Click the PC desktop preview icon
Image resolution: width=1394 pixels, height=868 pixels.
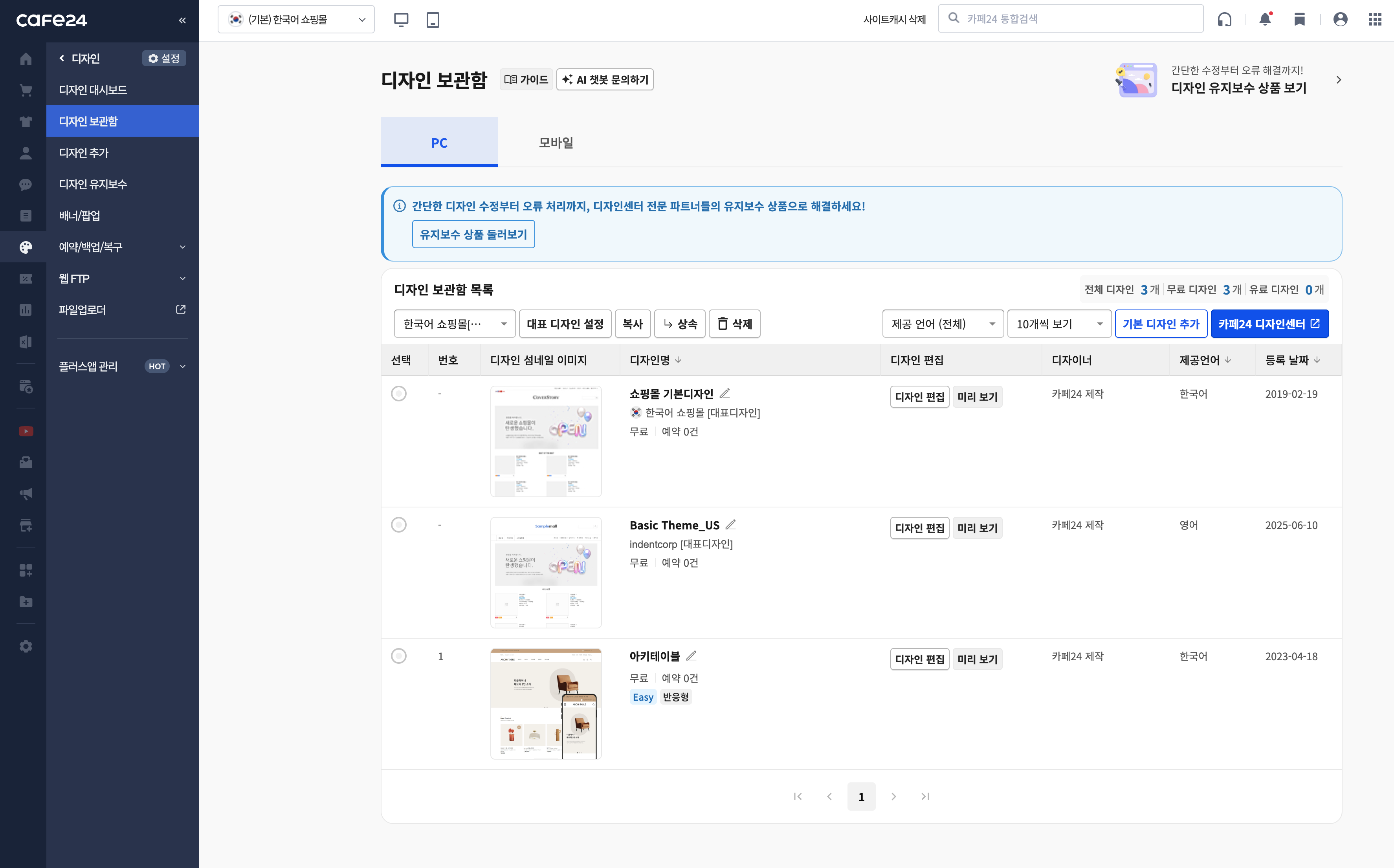click(401, 20)
